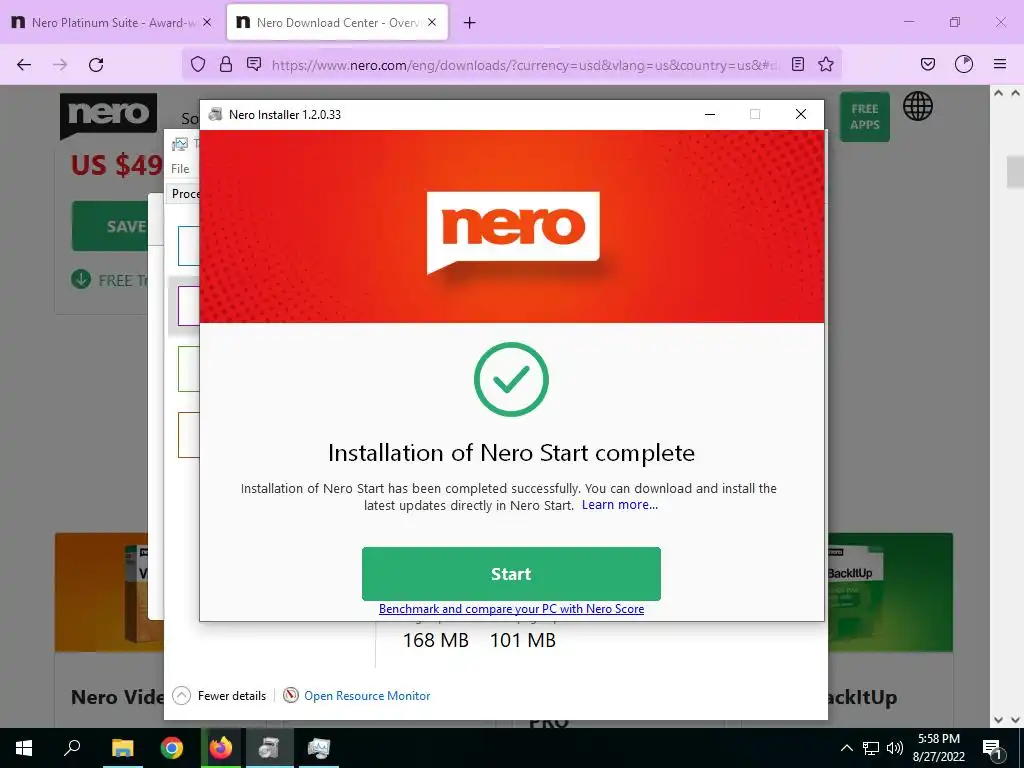
Task: Go back in Firefox history
Action: (x=24, y=64)
